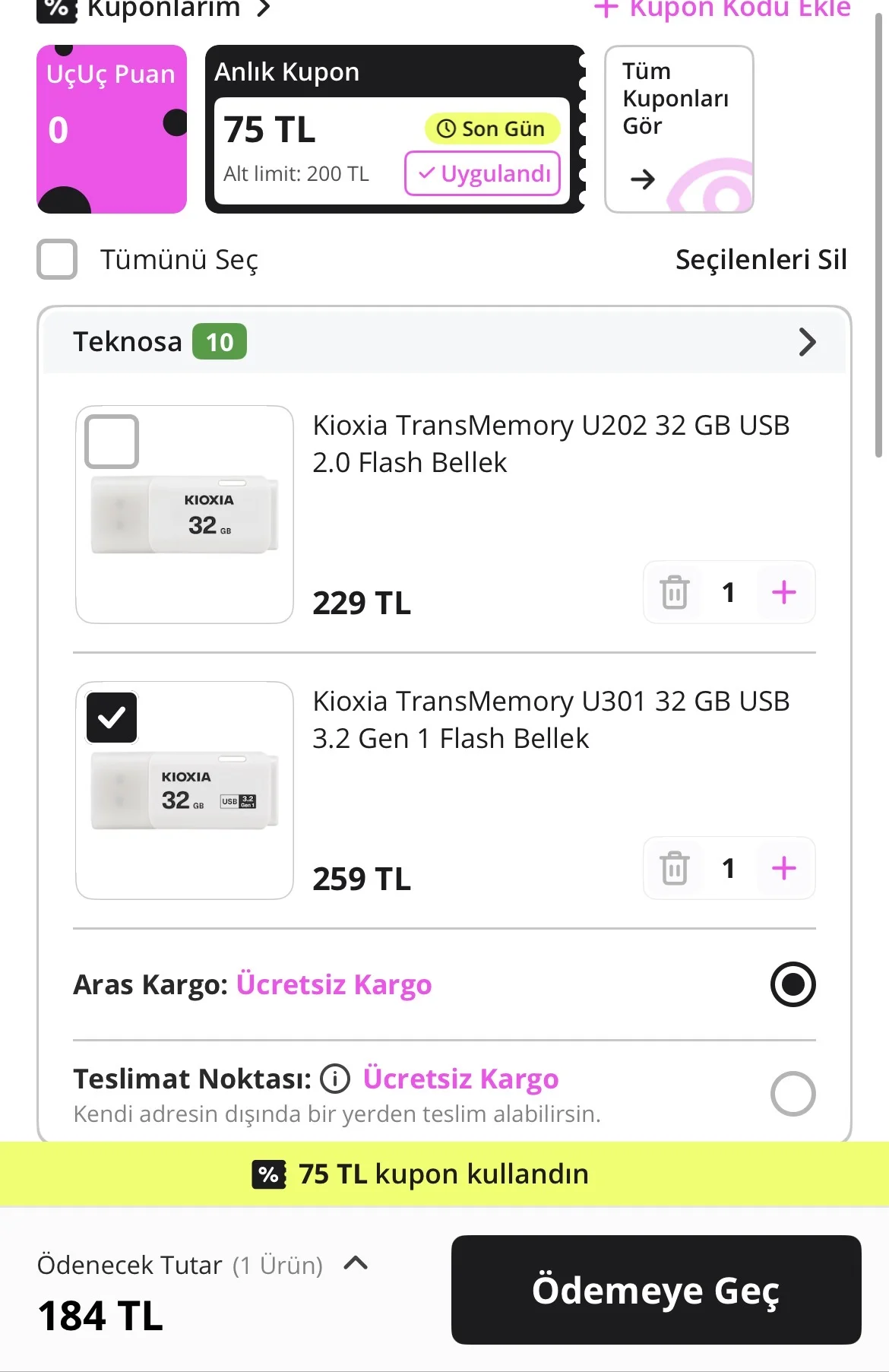This screenshot has height=1372, width=889.
Task: Select the Kioxia U202 product checkbox
Action: click(112, 442)
